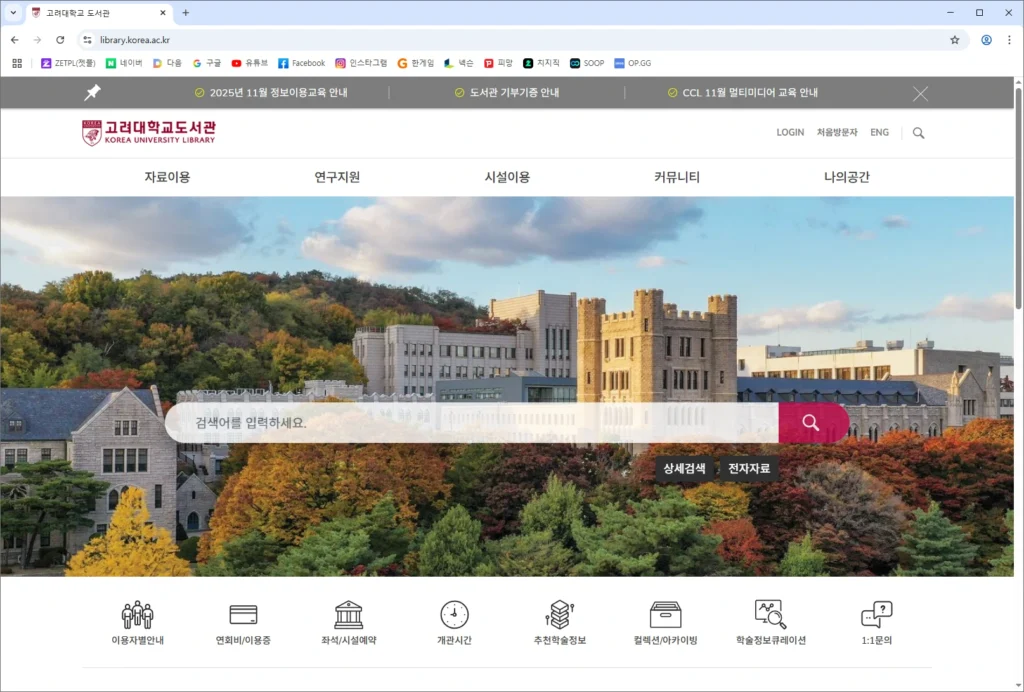Dismiss the notice banner with the X
Viewport: 1024px width, 692px height.
click(x=920, y=92)
